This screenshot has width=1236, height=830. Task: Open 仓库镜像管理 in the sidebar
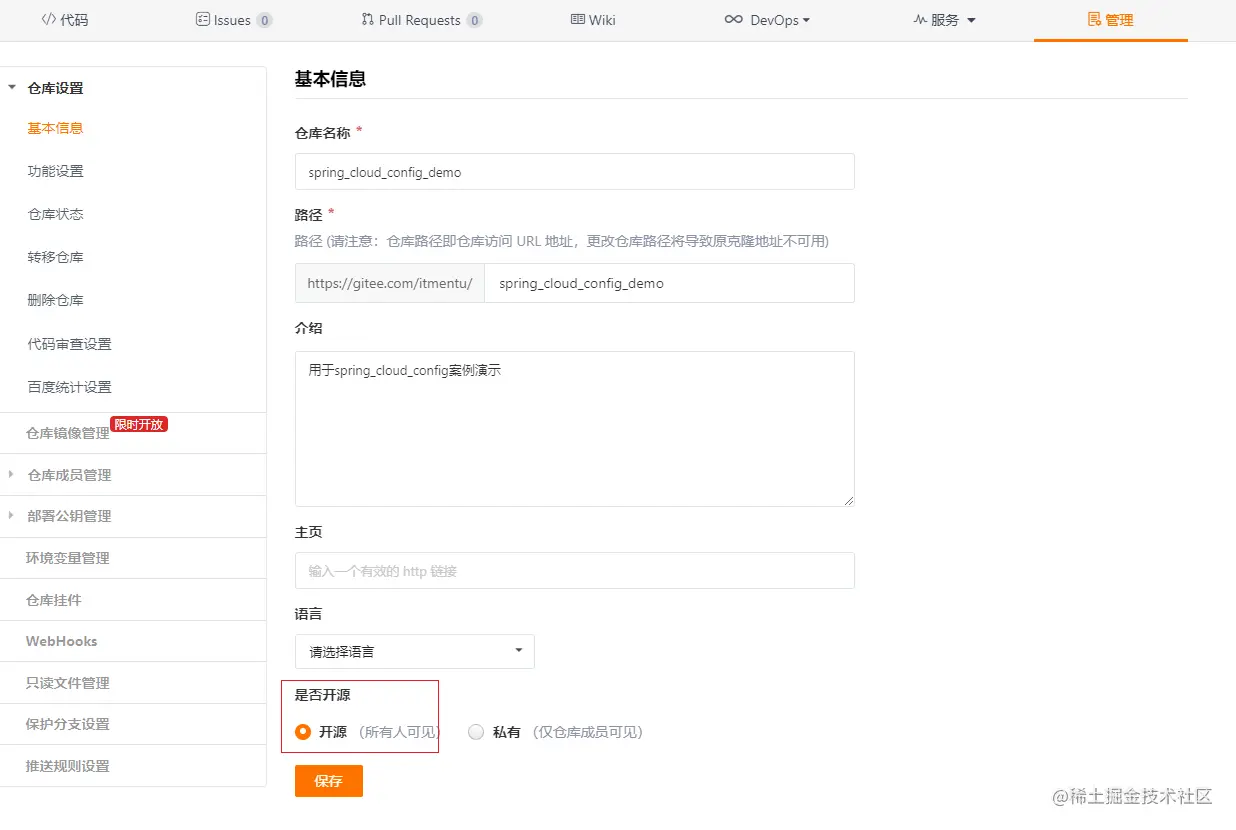coord(67,433)
